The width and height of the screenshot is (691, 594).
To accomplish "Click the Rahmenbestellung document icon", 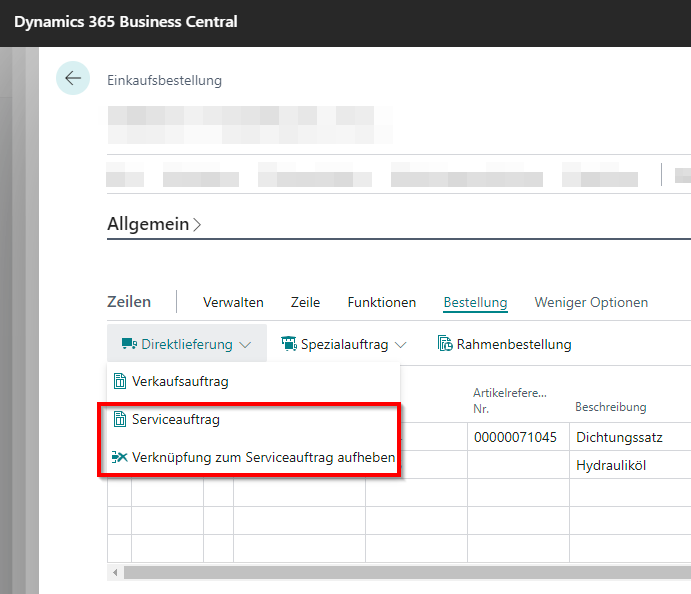I will [445, 343].
